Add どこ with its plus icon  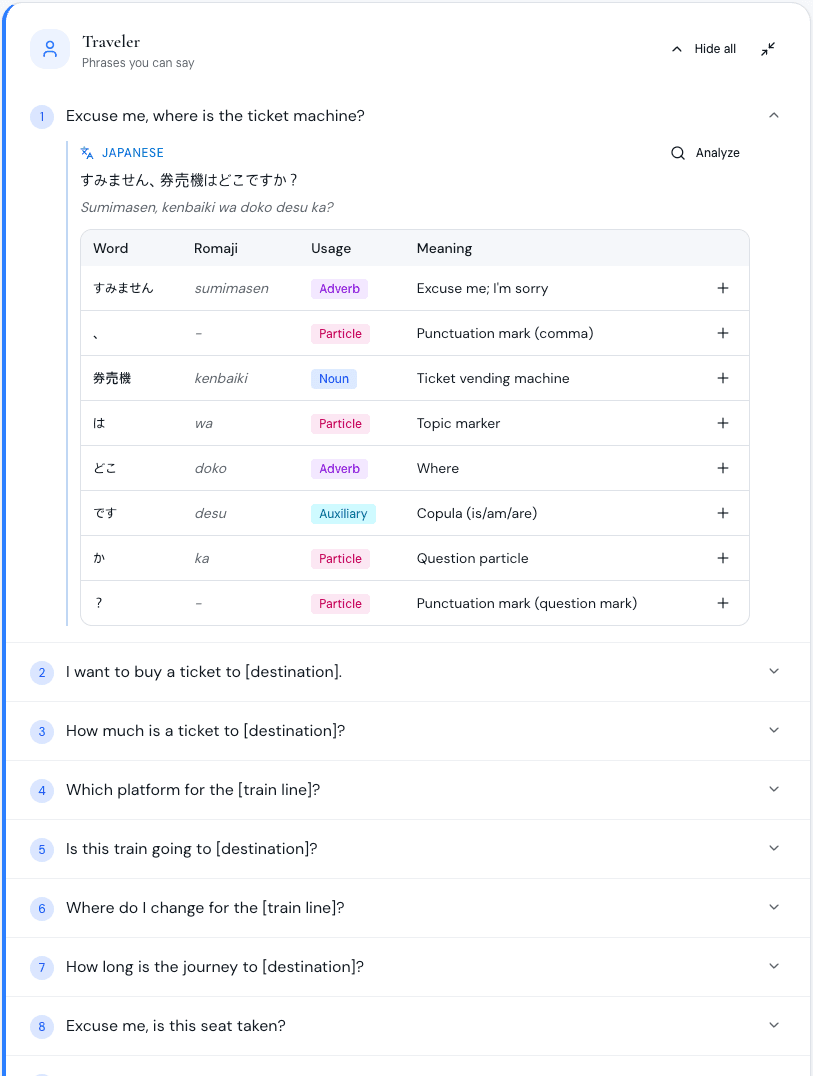click(723, 468)
